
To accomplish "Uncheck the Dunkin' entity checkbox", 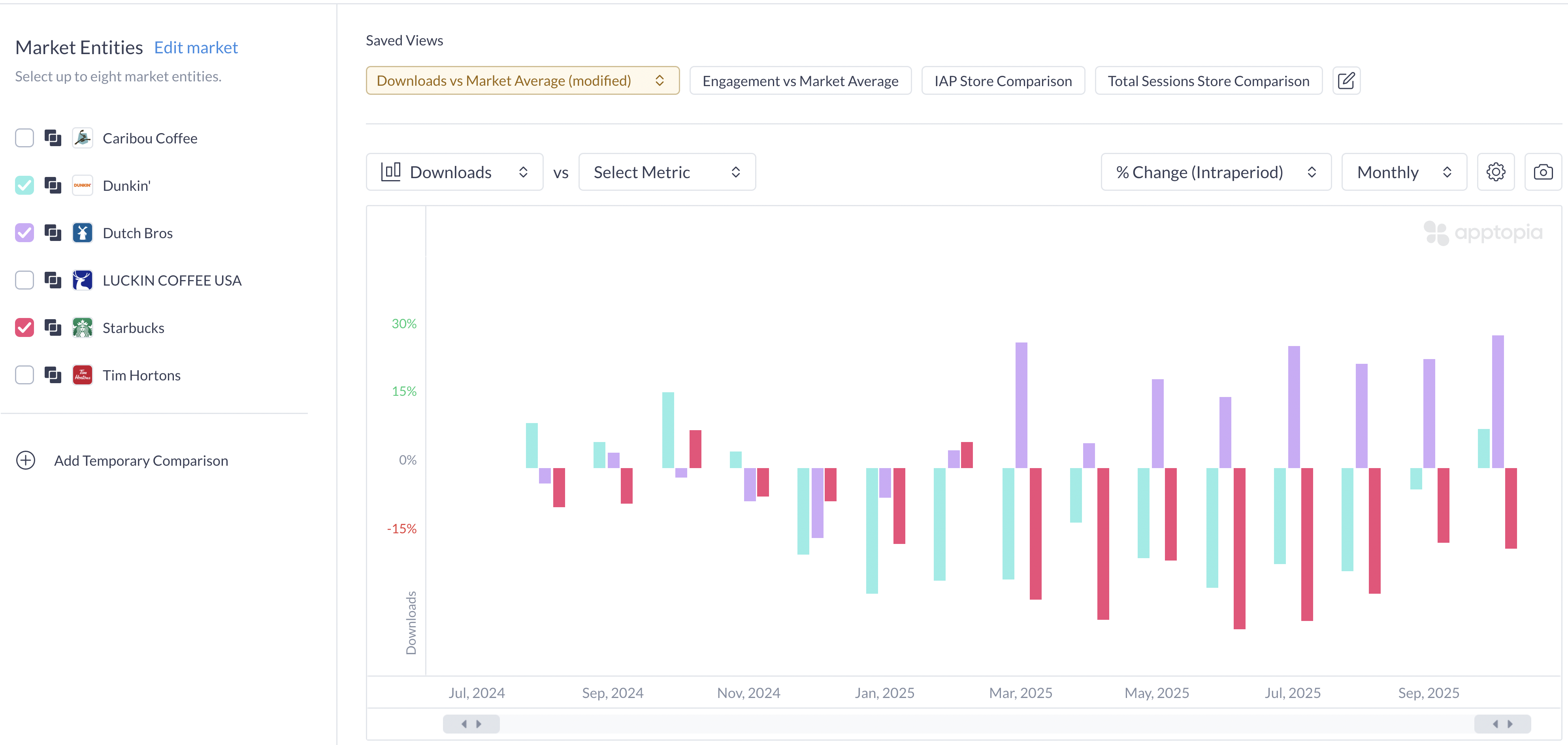I will 24,185.
